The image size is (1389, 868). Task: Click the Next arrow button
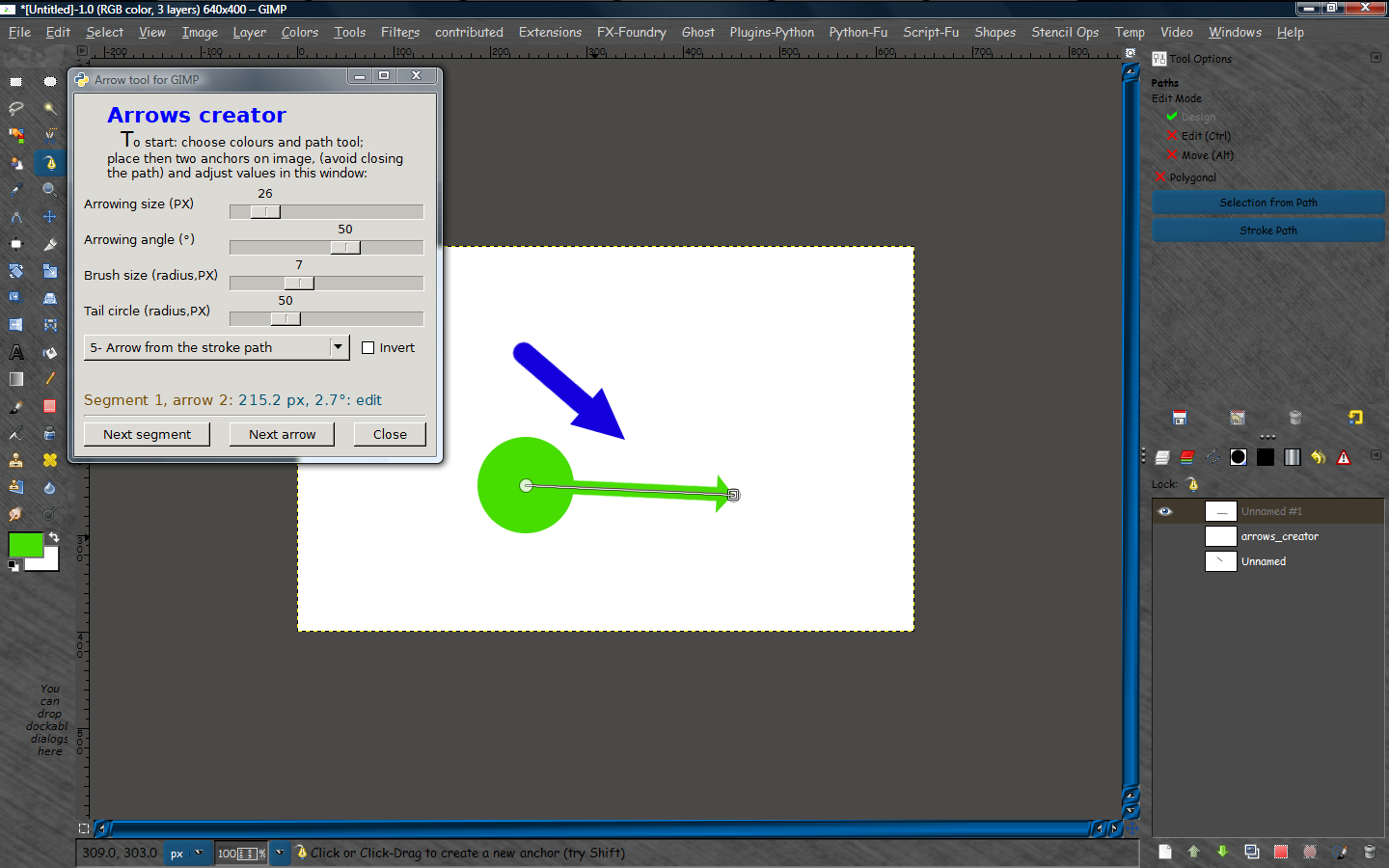tap(282, 434)
